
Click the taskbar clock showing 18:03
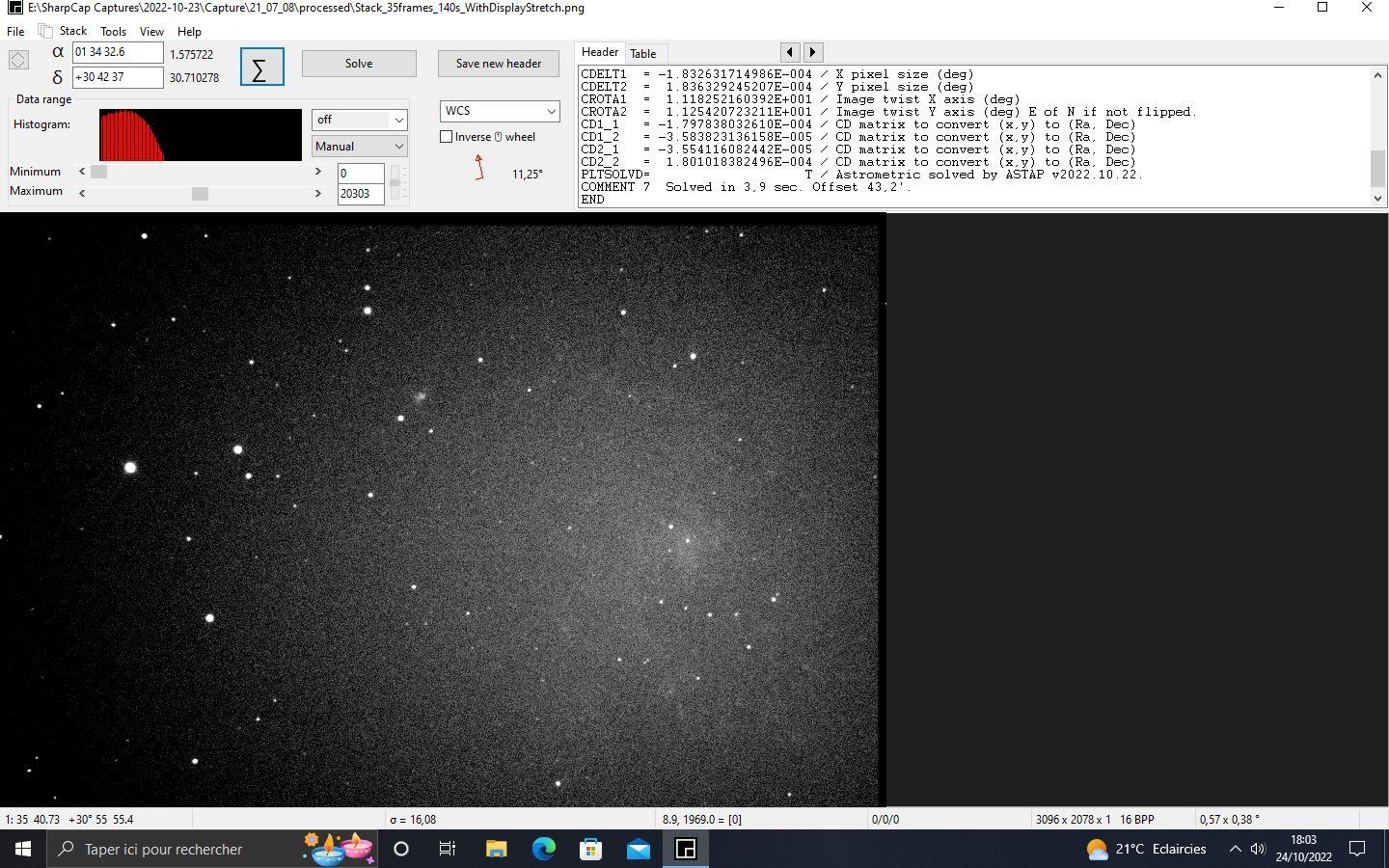coord(1303,849)
